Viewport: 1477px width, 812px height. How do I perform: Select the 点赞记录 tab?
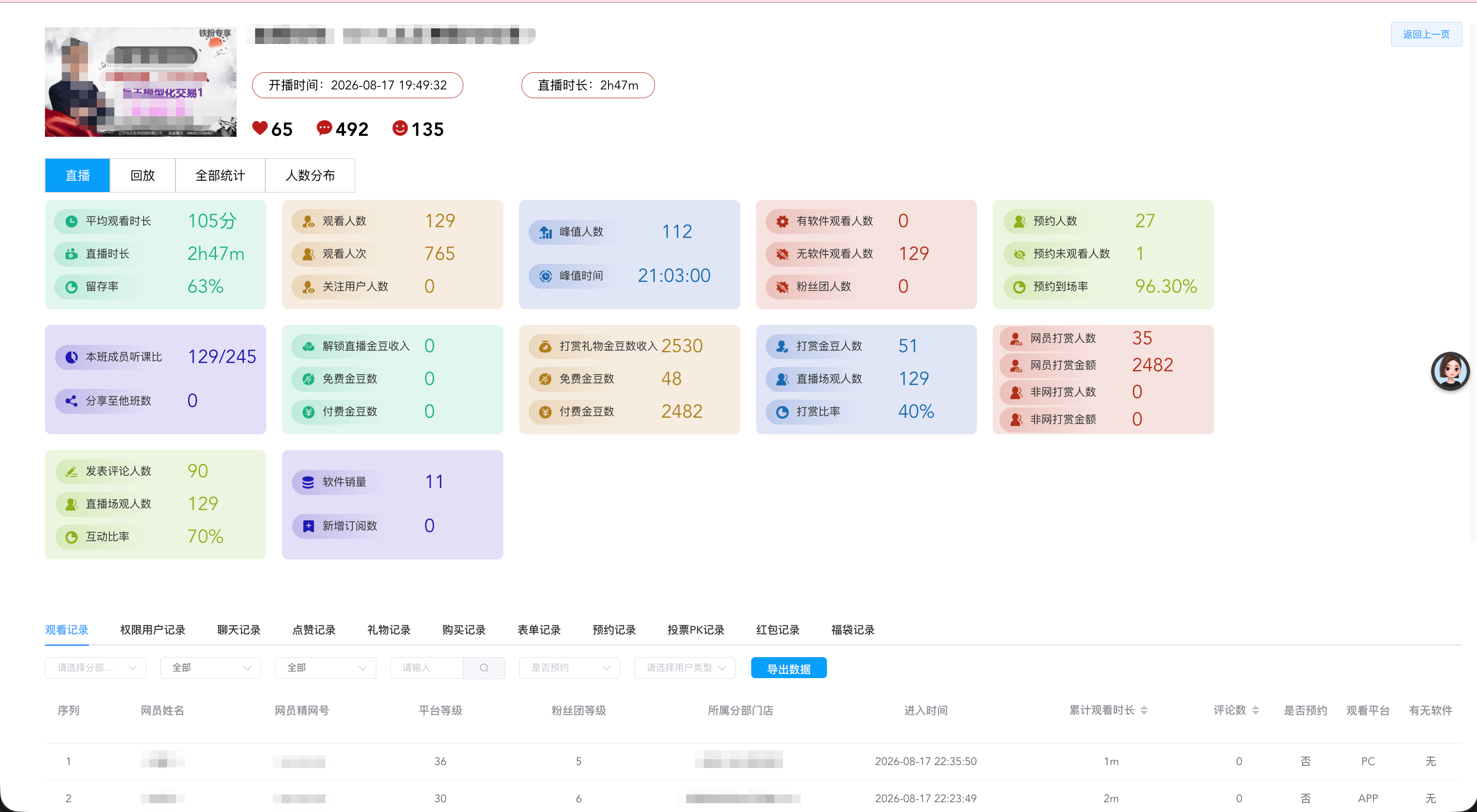pos(314,630)
